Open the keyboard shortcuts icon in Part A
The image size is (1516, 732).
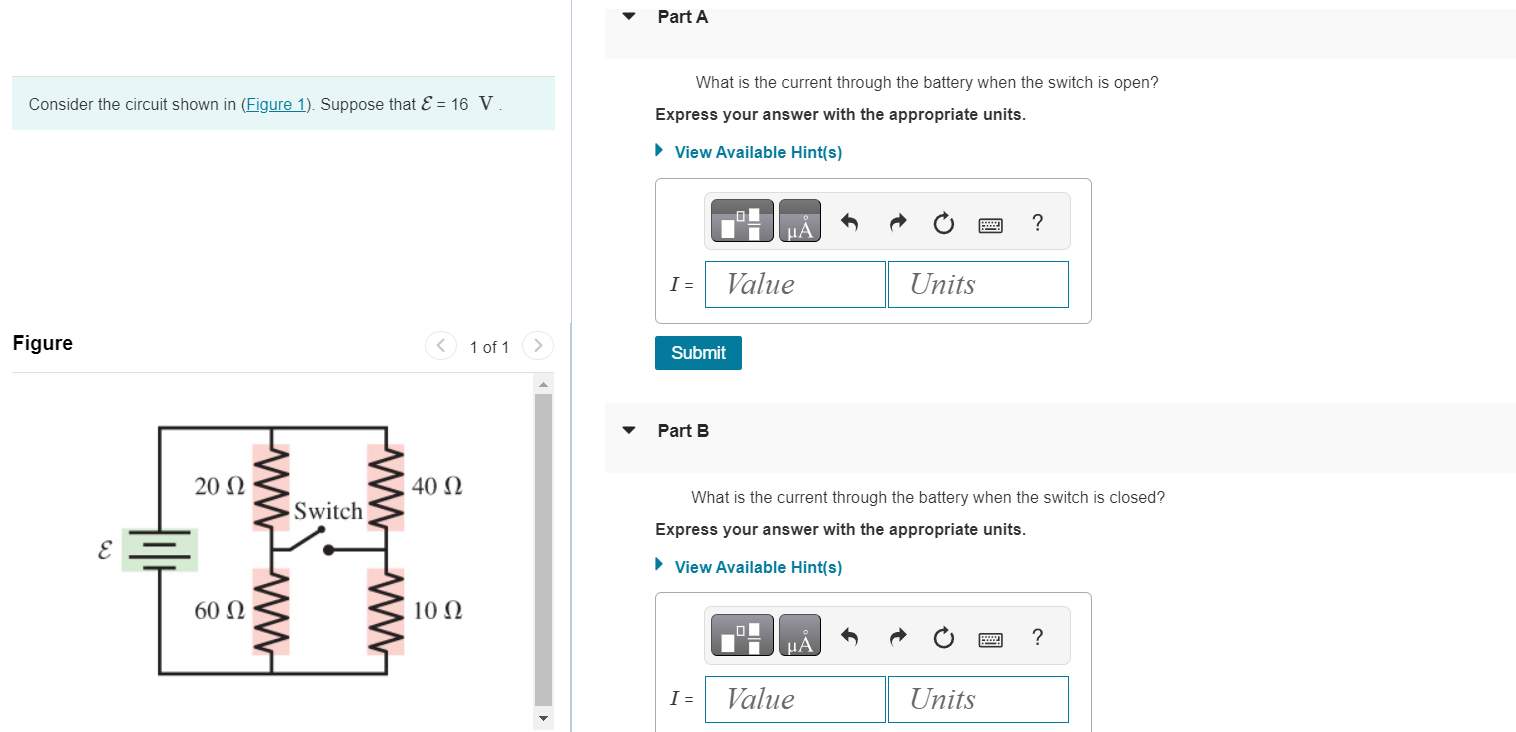tap(990, 224)
